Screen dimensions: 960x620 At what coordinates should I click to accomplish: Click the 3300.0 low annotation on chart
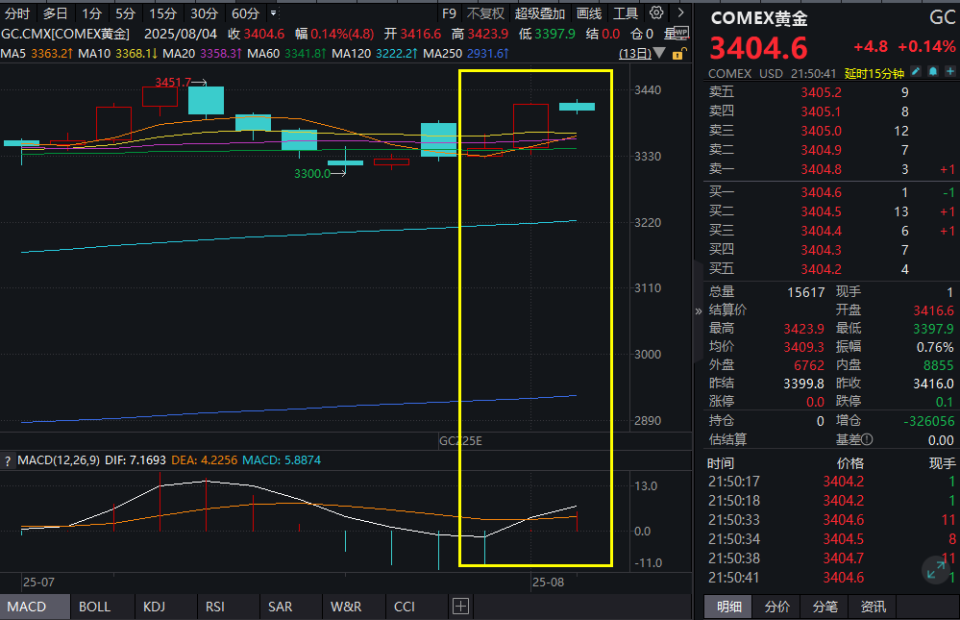coord(312,174)
